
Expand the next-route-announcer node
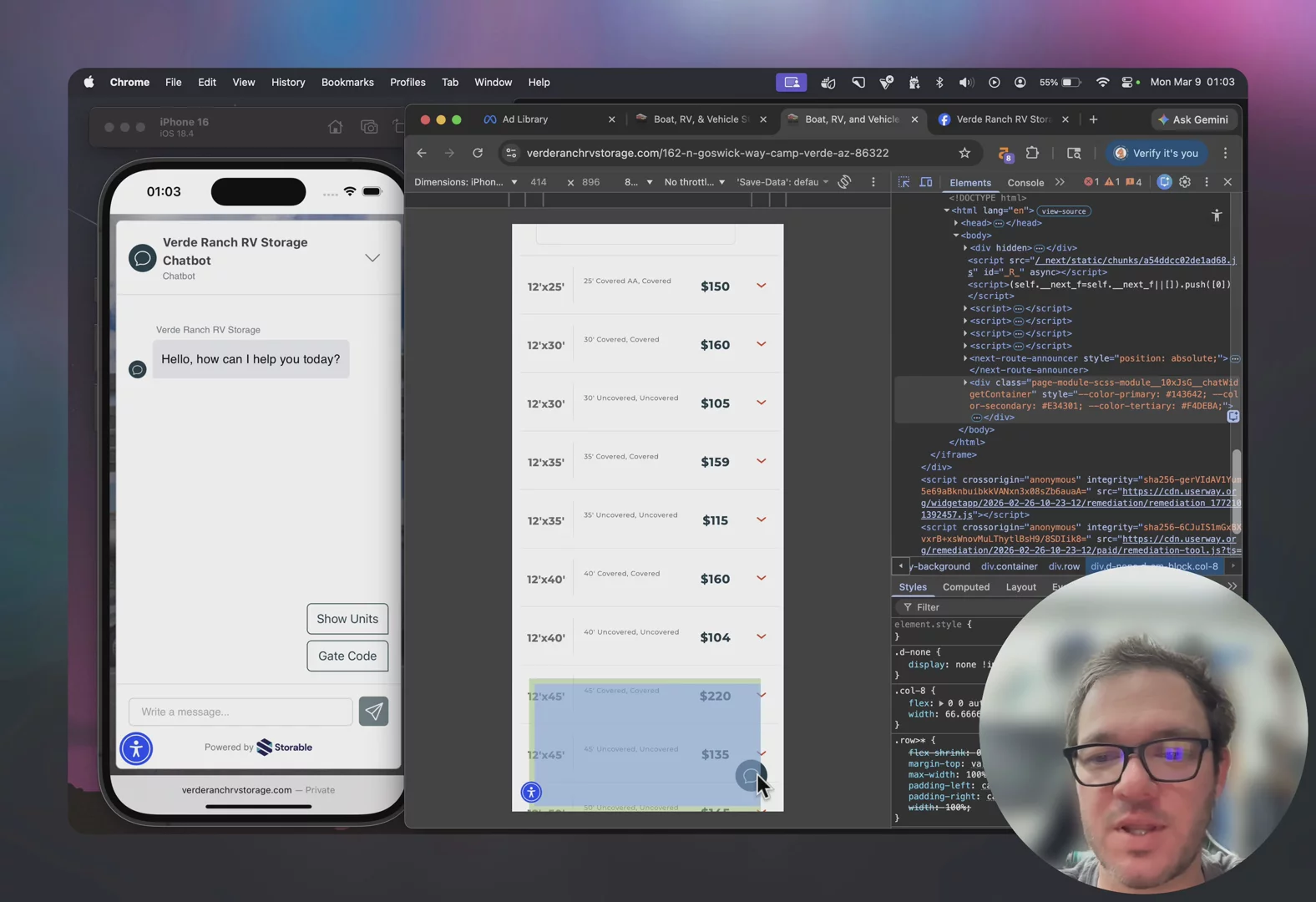(x=965, y=358)
